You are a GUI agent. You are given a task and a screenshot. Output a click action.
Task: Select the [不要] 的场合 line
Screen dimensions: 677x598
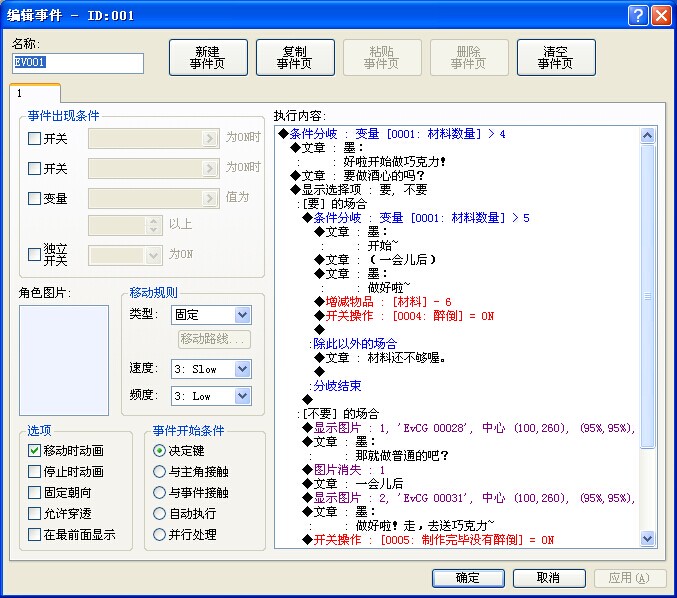pos(338,414)
